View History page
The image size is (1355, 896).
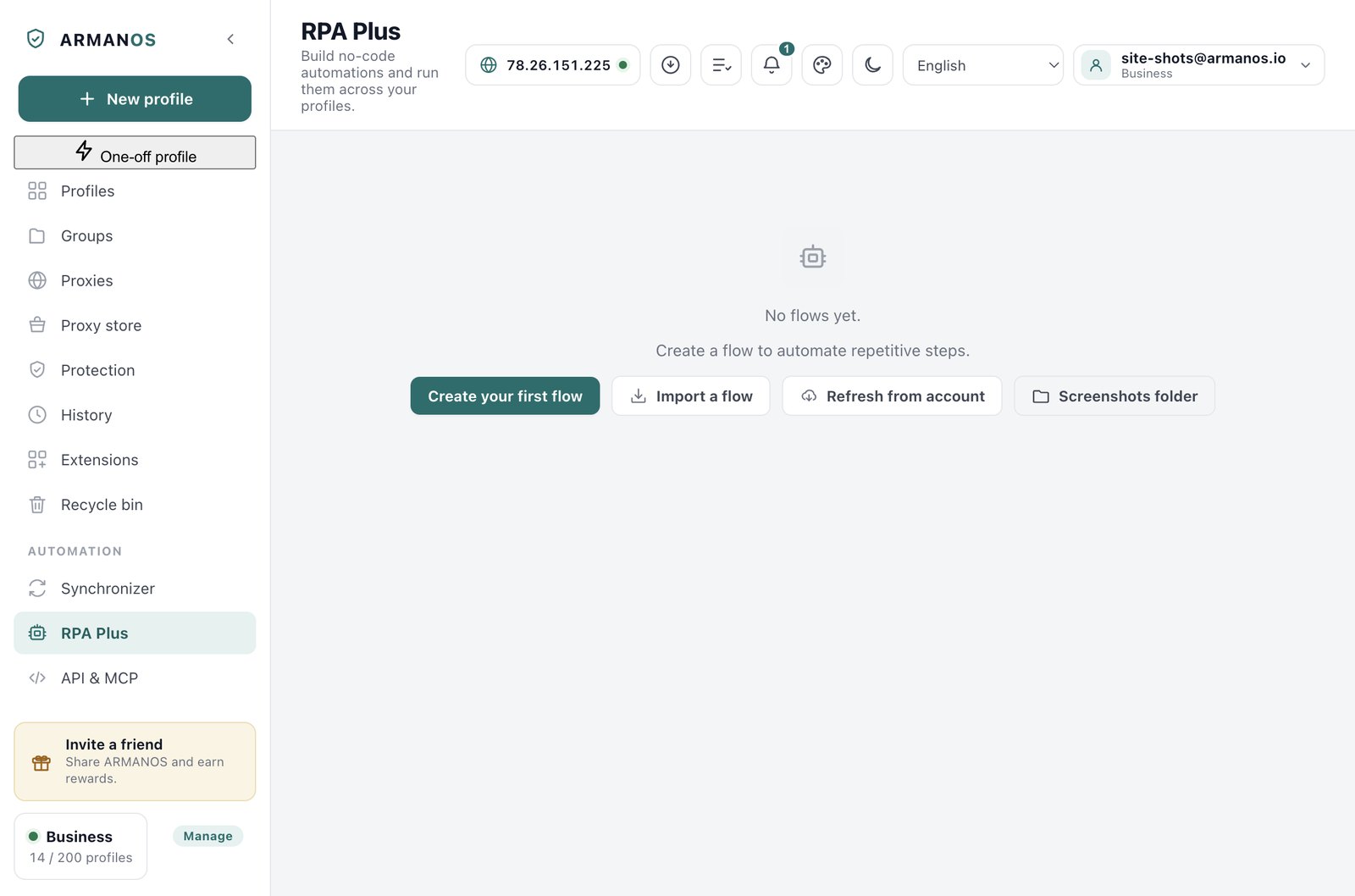135,416
